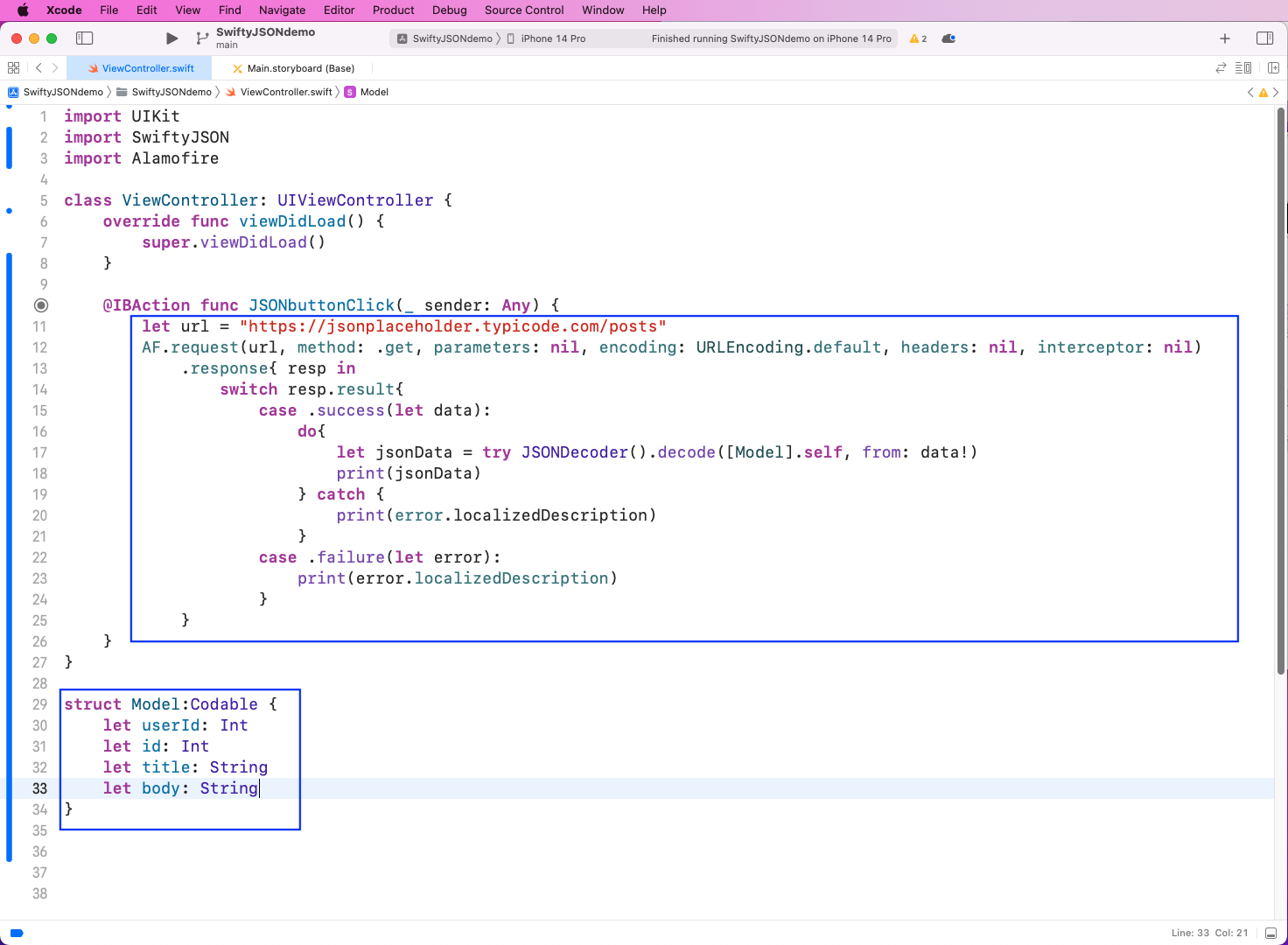Click the code review arrows icon
This screenshot has height=945, width=1288.
coord(1221,68)
